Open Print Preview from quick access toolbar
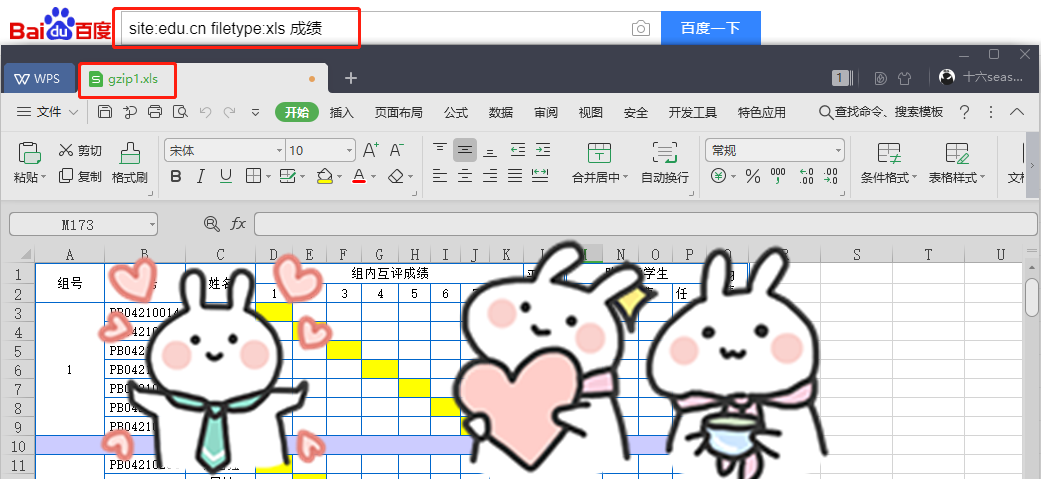The width and height of the screenshot is (1041, 479). (x=180, y=112)
